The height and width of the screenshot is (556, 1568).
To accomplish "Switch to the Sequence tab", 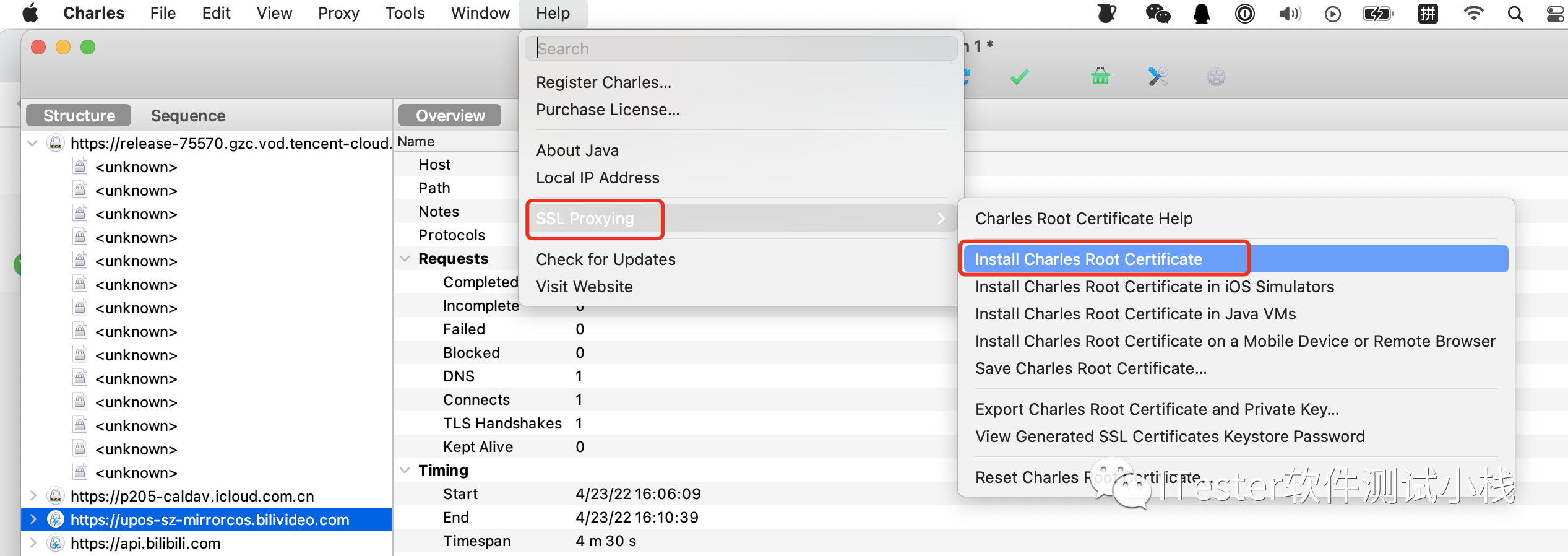I will (x=188, y=115).
